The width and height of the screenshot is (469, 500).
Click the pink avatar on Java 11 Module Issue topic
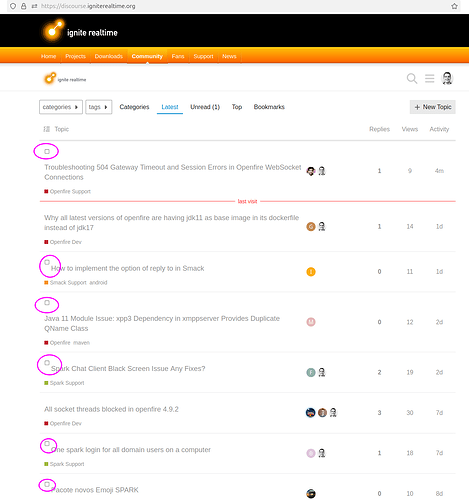coord(311,322)
